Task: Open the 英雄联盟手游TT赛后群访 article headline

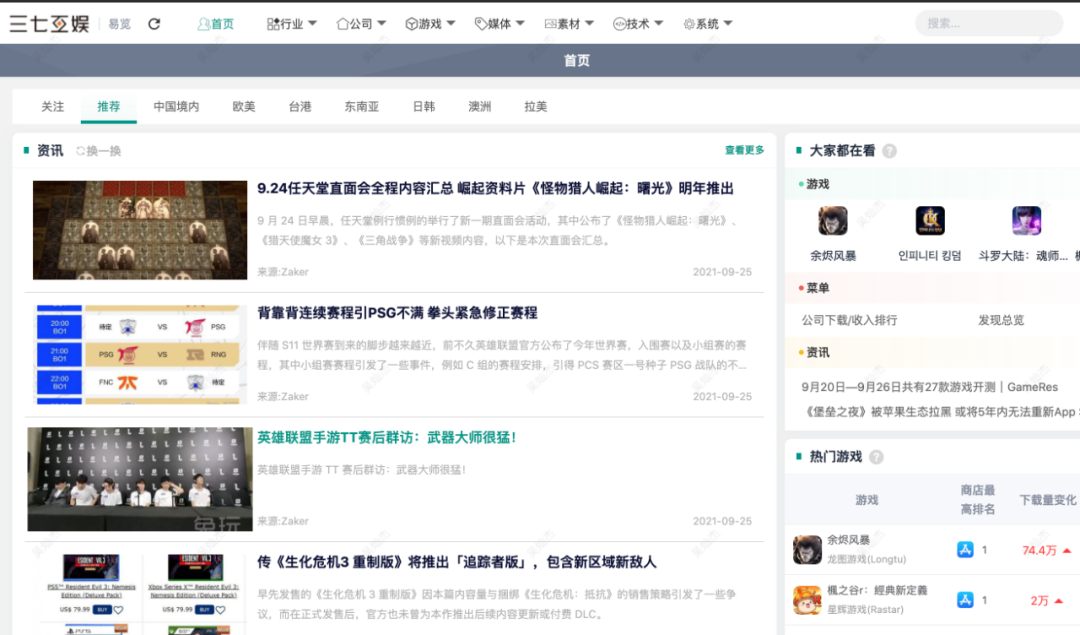Action: pos(387,438)
